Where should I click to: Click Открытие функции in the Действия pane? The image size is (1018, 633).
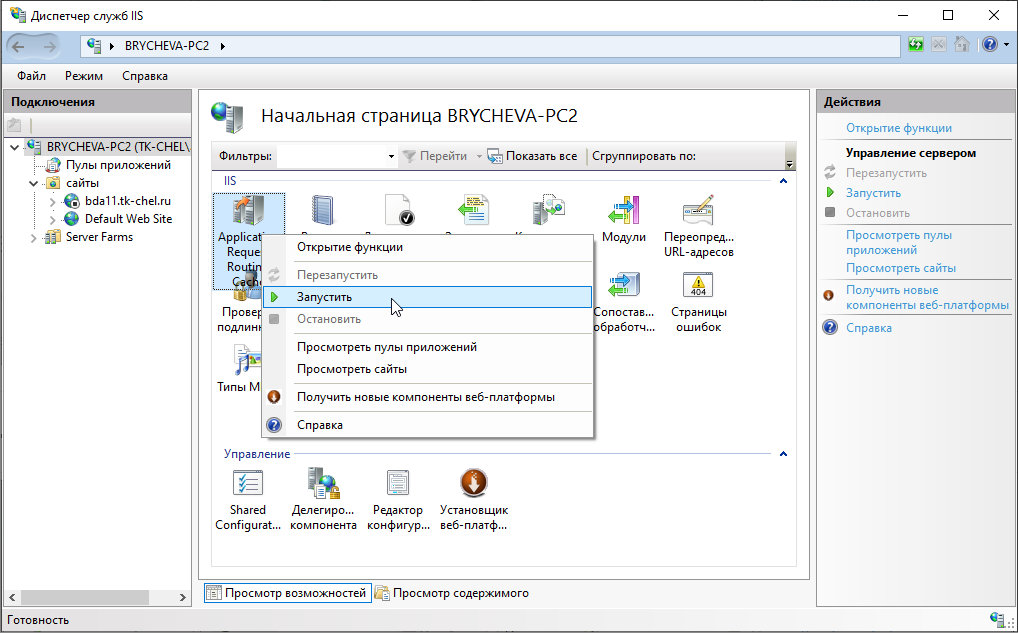(x=899, y=128)
